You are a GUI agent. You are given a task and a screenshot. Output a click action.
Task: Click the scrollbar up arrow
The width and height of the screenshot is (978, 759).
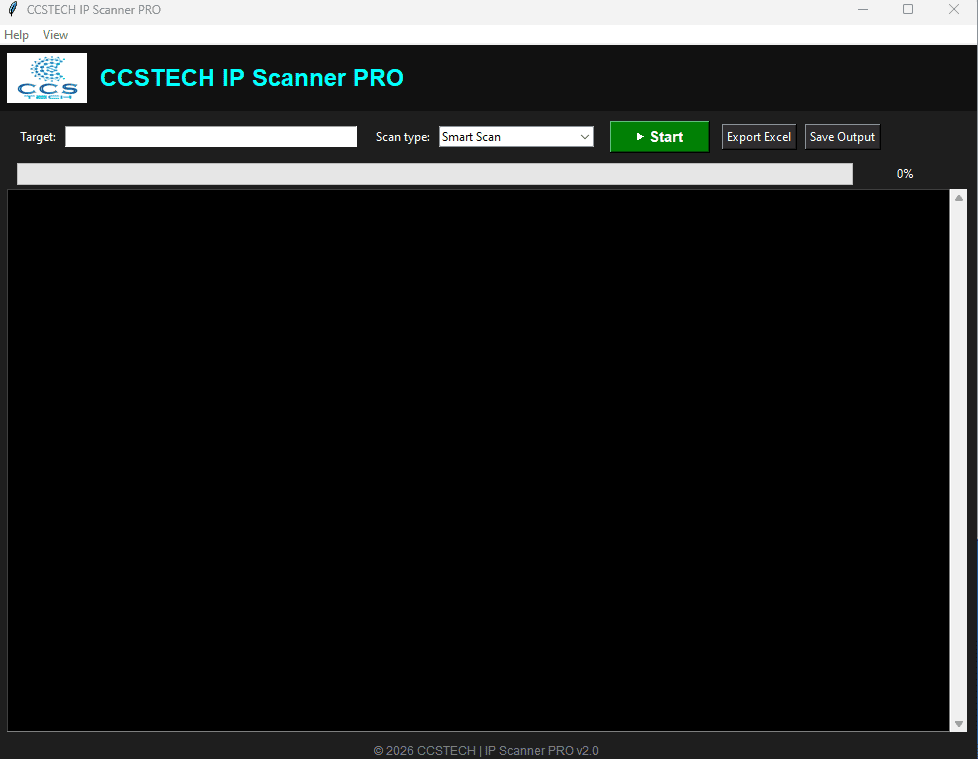(x=959, y=198)
